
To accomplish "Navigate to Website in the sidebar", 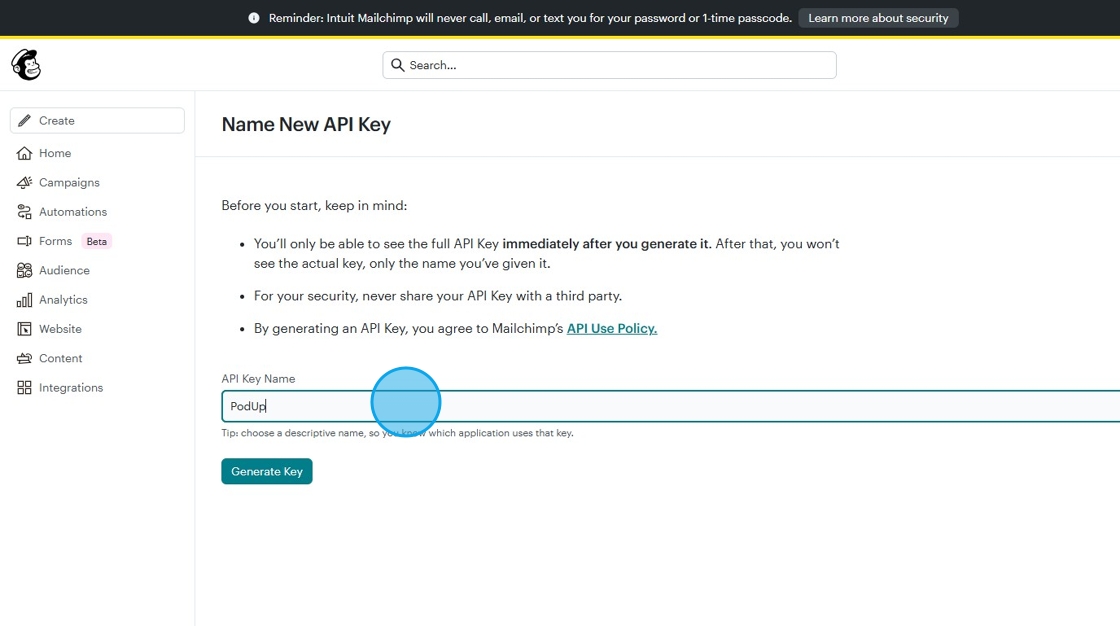I will click(x=60, y=329).
